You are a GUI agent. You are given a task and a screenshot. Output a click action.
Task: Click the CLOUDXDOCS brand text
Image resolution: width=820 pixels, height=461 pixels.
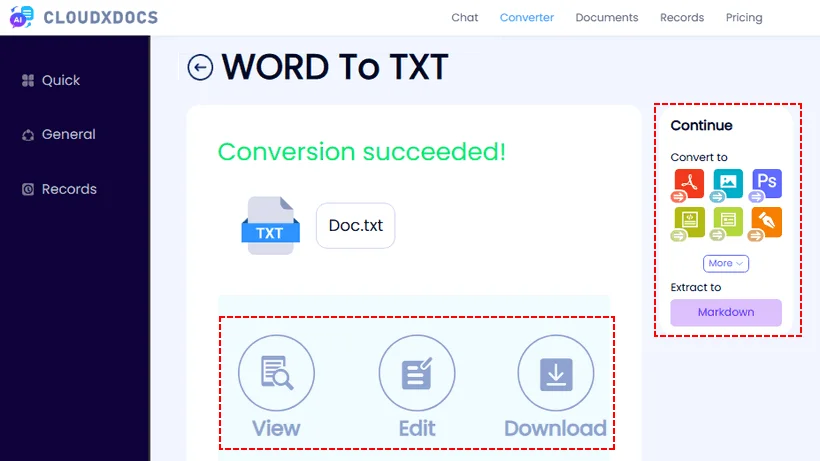(x=100, y=18)
